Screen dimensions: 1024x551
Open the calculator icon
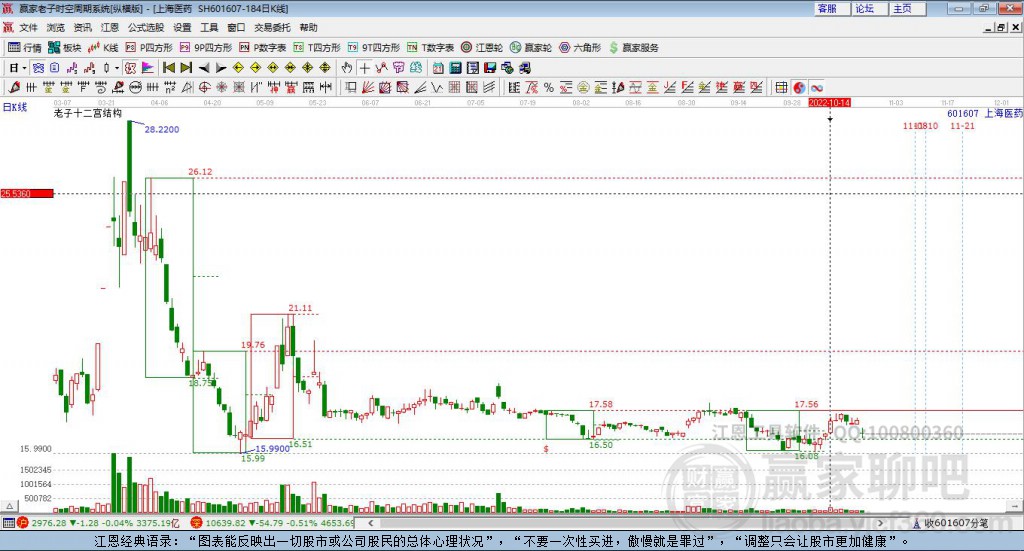pyautogui.click(x=455, y=68)
